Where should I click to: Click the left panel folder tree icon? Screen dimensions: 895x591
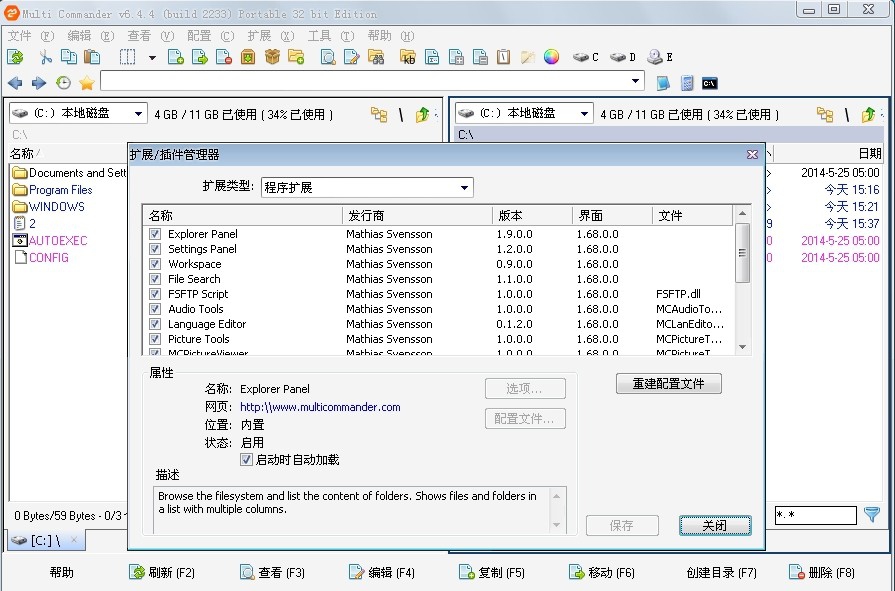tap(379, 114)
